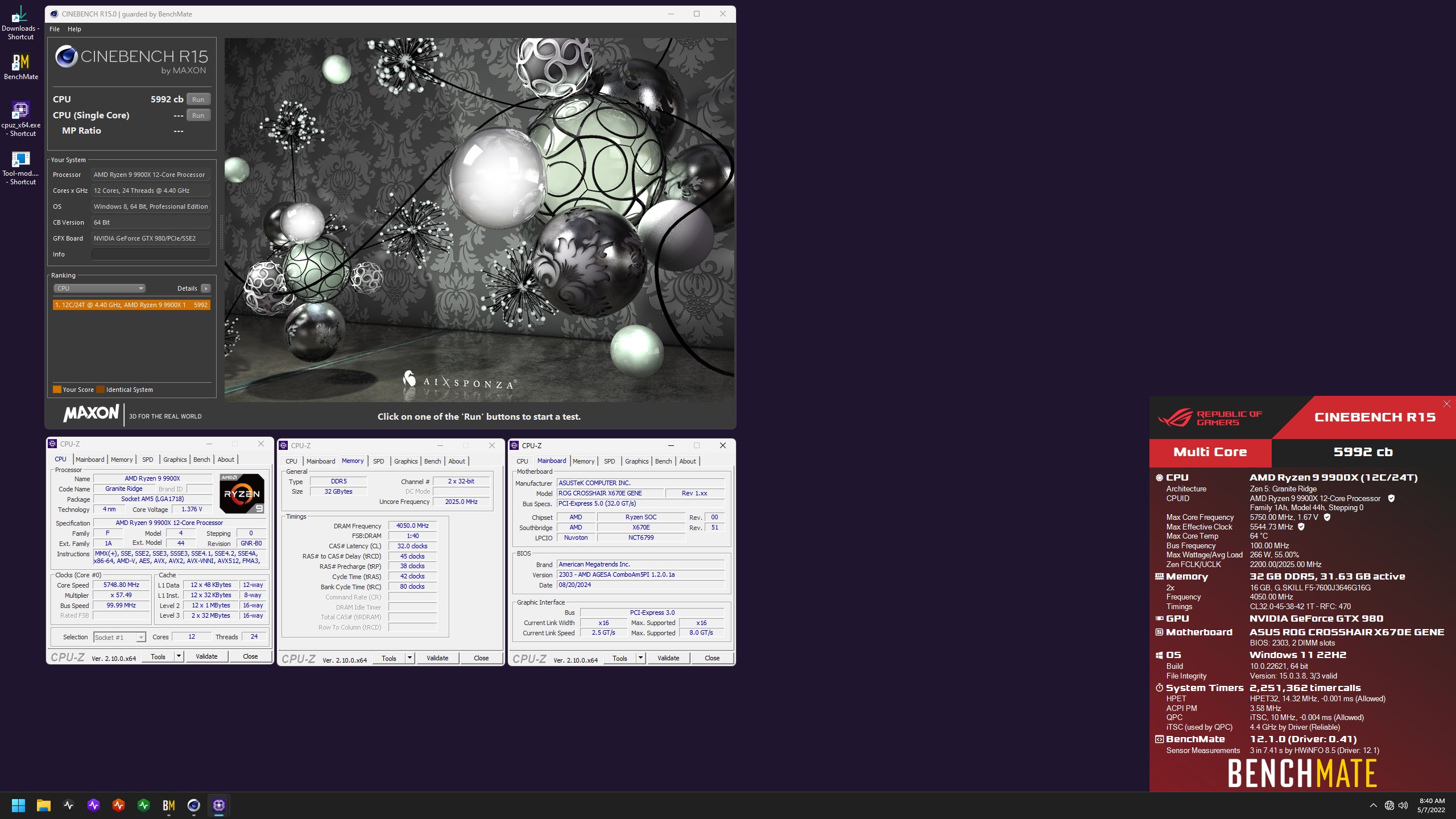Click the shield icon beside Max Core Frequency

pos(1327,517)
